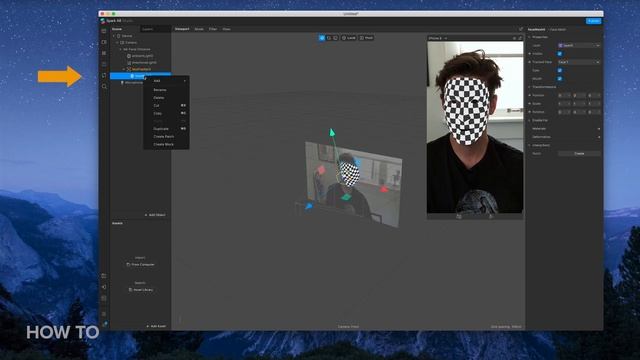Viewport: 640px width, 360px height.
Task: Collapse the Transformations section
Action: [x=530, y=87]
